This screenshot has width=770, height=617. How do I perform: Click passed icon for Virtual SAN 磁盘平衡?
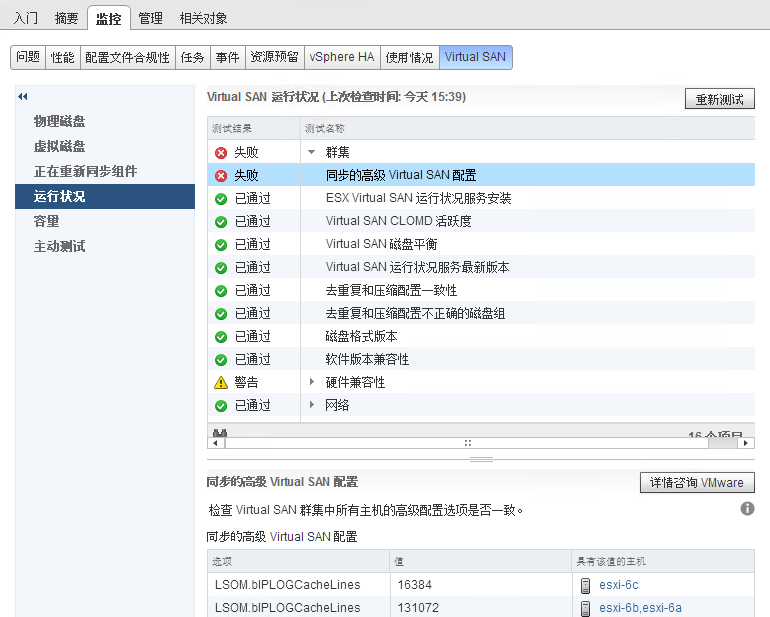click(221, 245)
